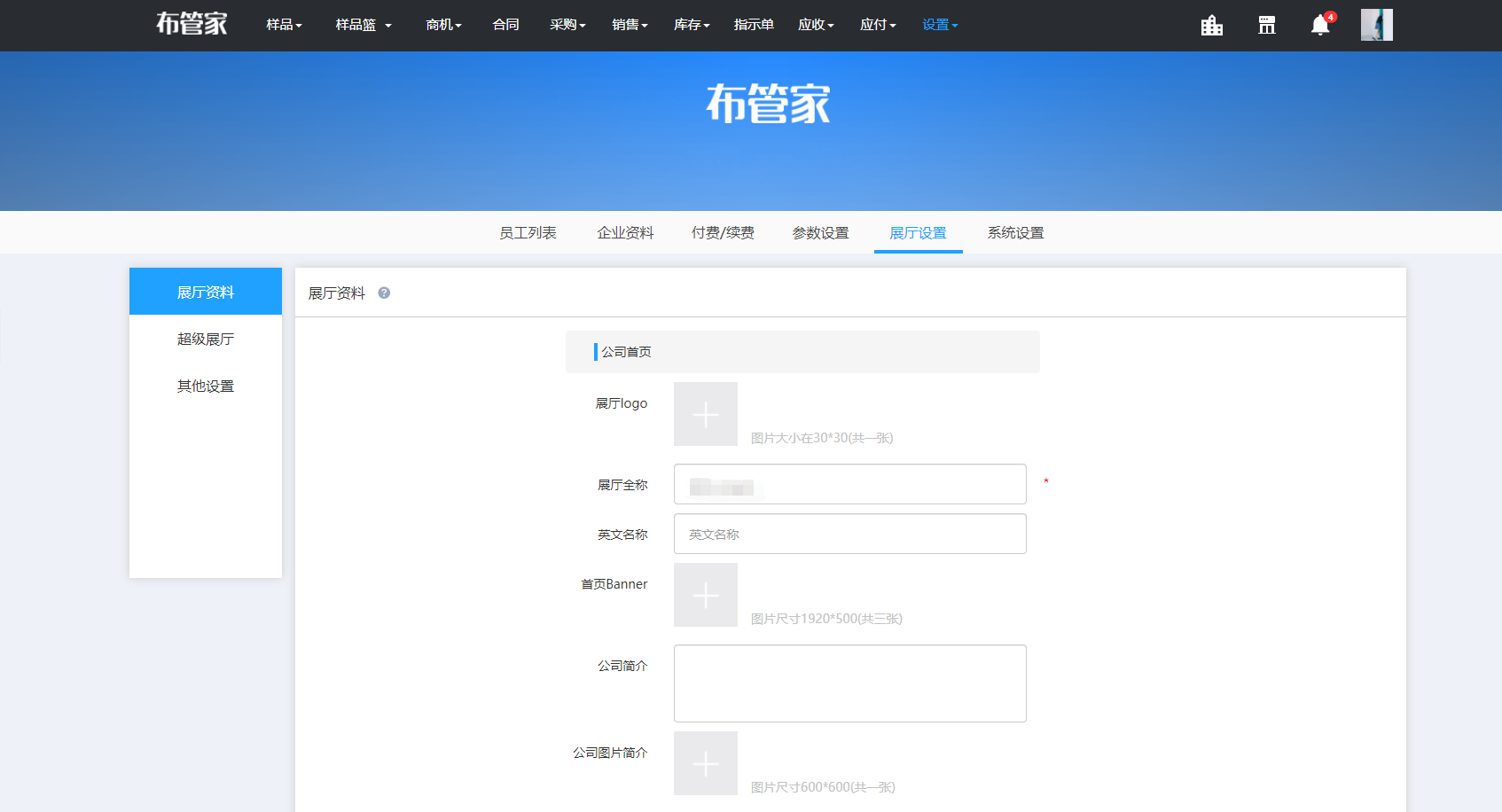Add a 首页Banner image via plus box
Image resolution: width=1502 pixels, height=812 pixels.
pyautogui.click(x=706, y=595)
